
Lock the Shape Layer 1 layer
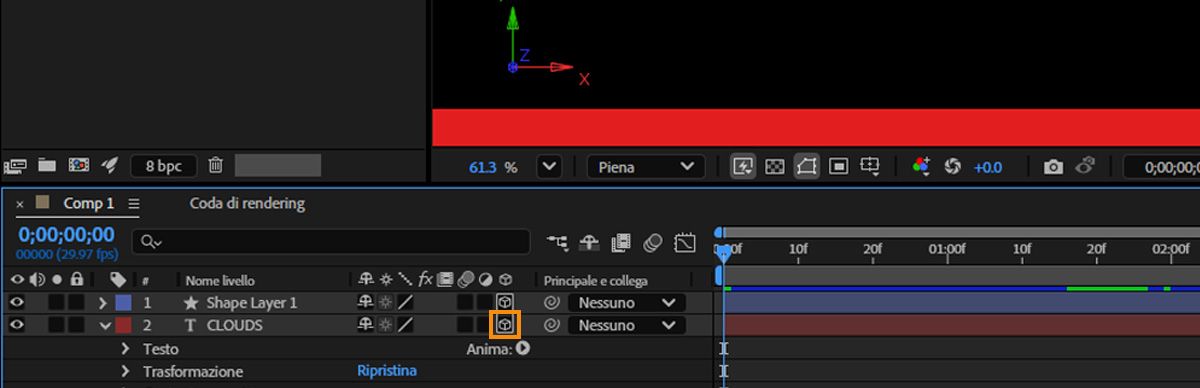point(76,302)
